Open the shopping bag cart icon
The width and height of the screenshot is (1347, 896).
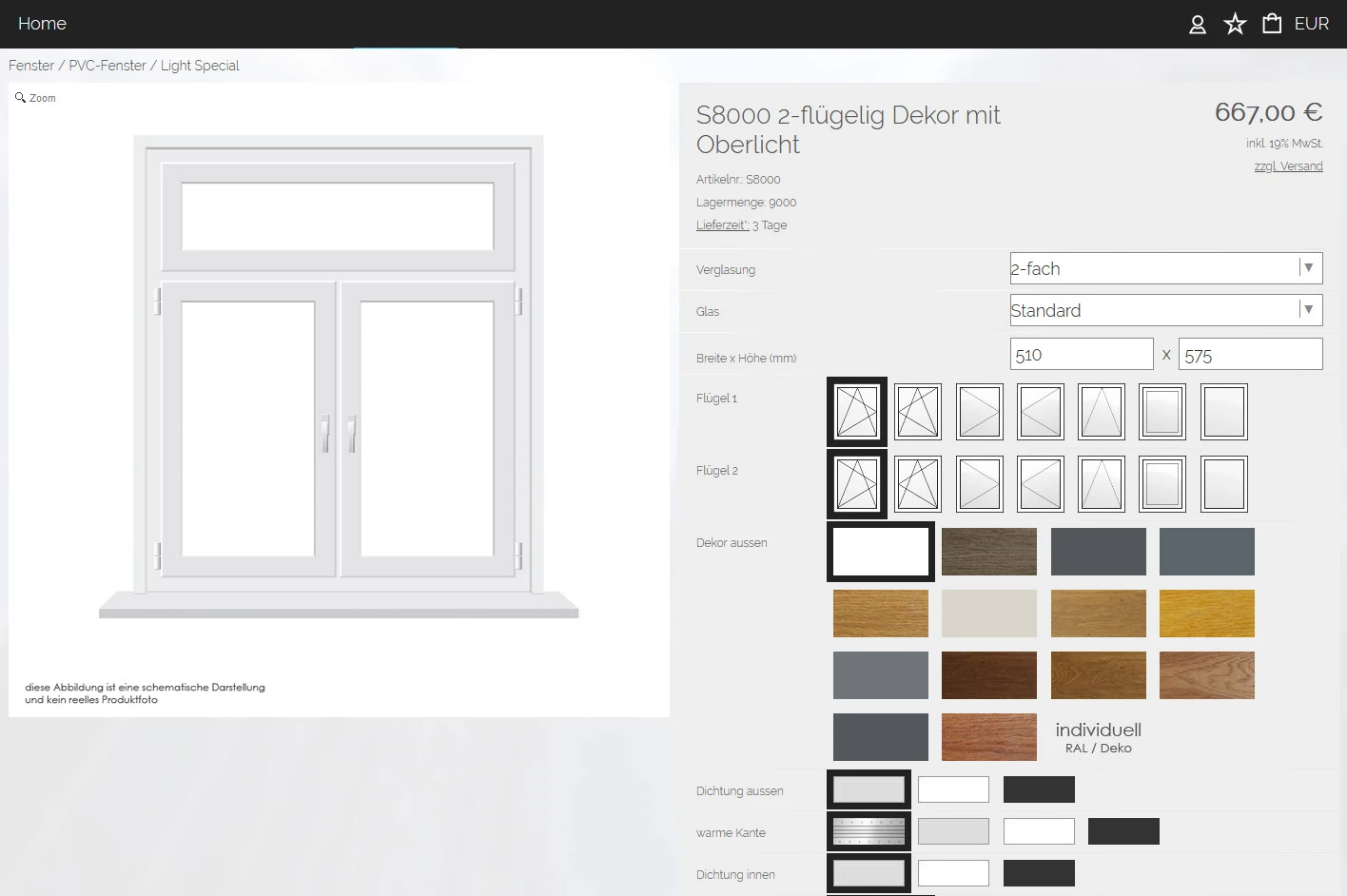(x=1272, y=24)
